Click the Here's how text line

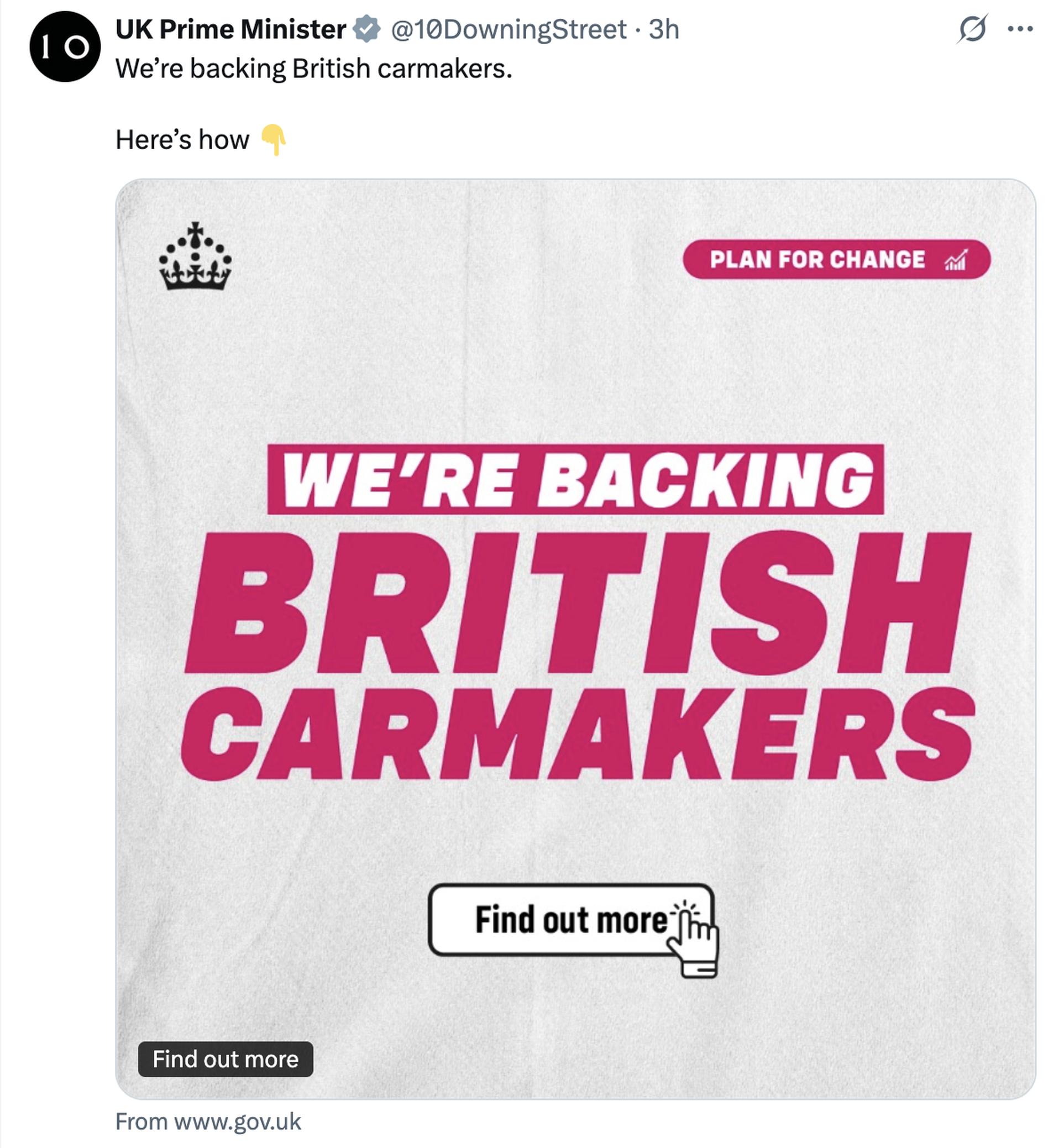182,140
